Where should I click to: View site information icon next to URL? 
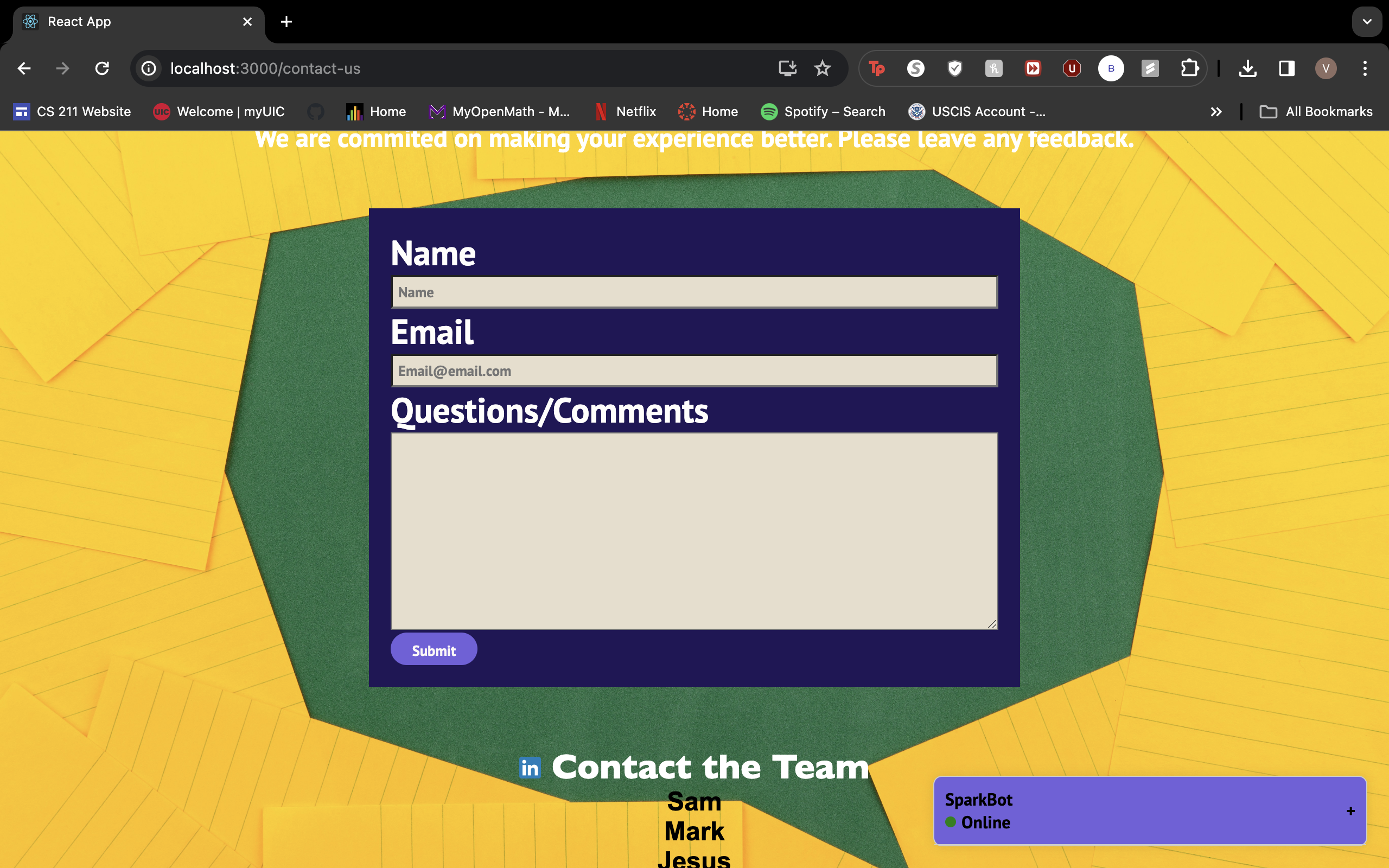tap(149, 68)
